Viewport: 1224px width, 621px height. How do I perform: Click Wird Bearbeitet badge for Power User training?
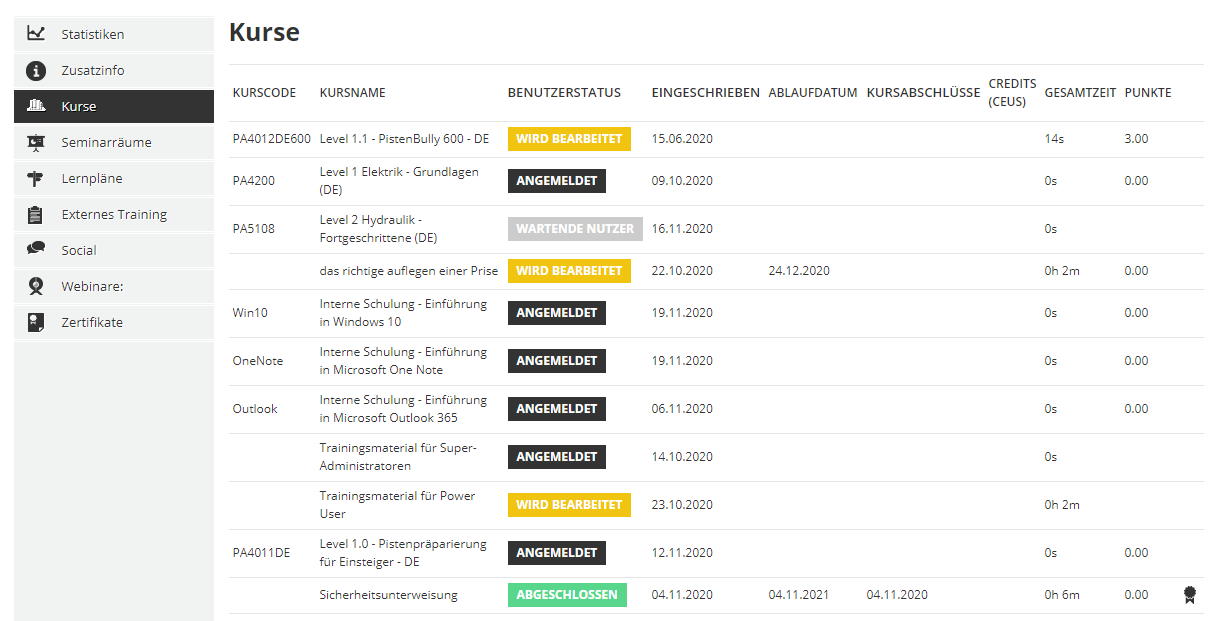click(x=569, y=505)
